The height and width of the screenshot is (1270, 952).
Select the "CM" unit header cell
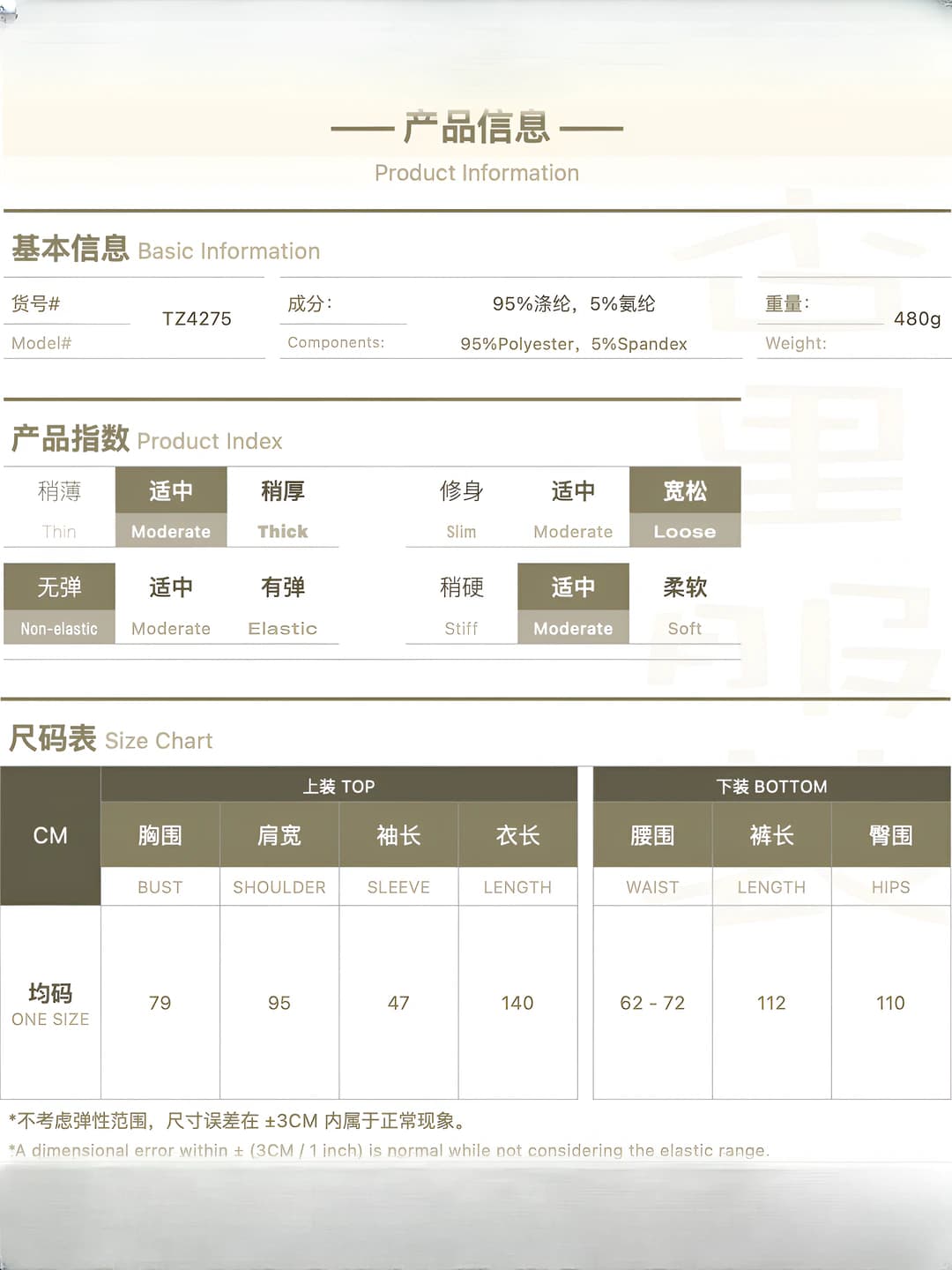click(50, 836)
